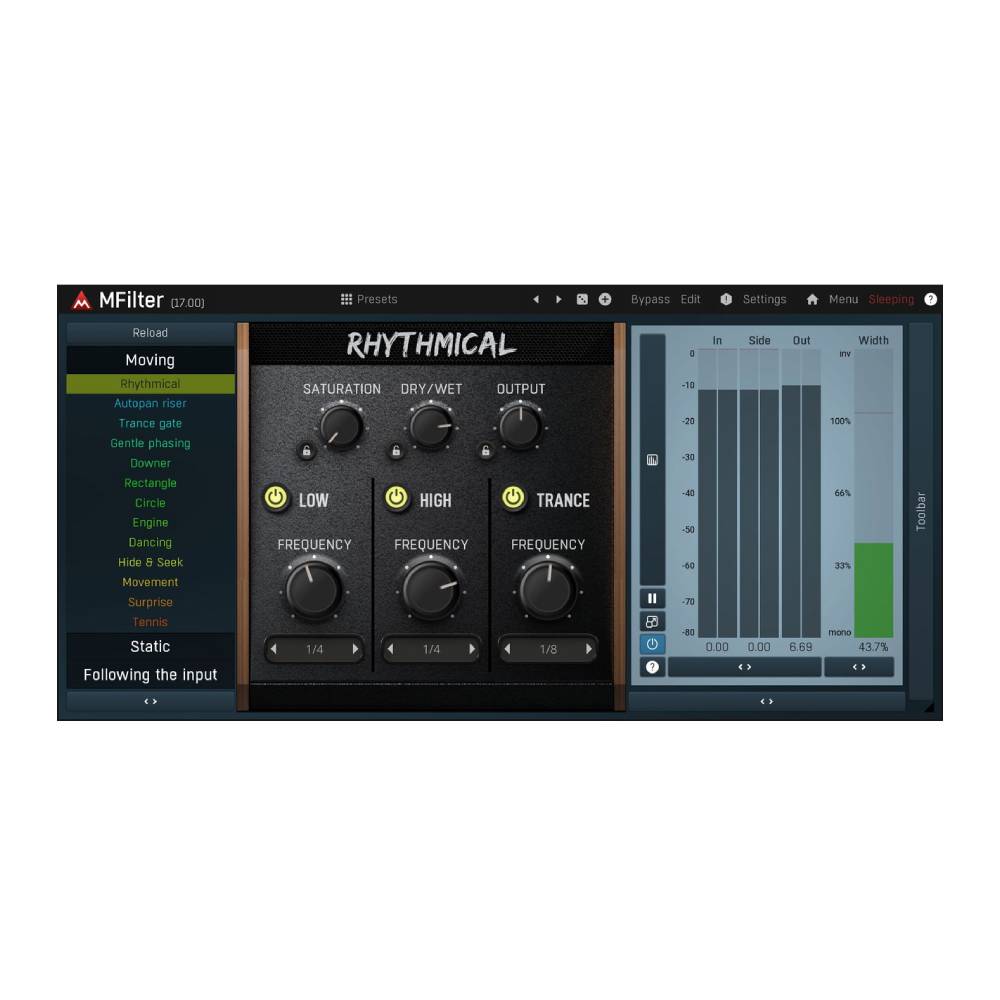This screenshot has height=1000, width=1000.
Task: Click right arrow of TRANCE 1/8 selector
Action: coord(588,649)
